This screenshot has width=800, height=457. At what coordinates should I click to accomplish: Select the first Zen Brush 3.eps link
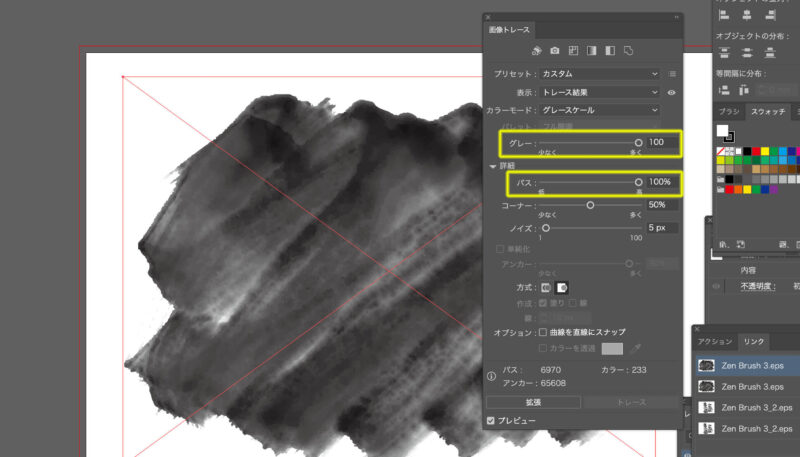click(x=750, y=366)
